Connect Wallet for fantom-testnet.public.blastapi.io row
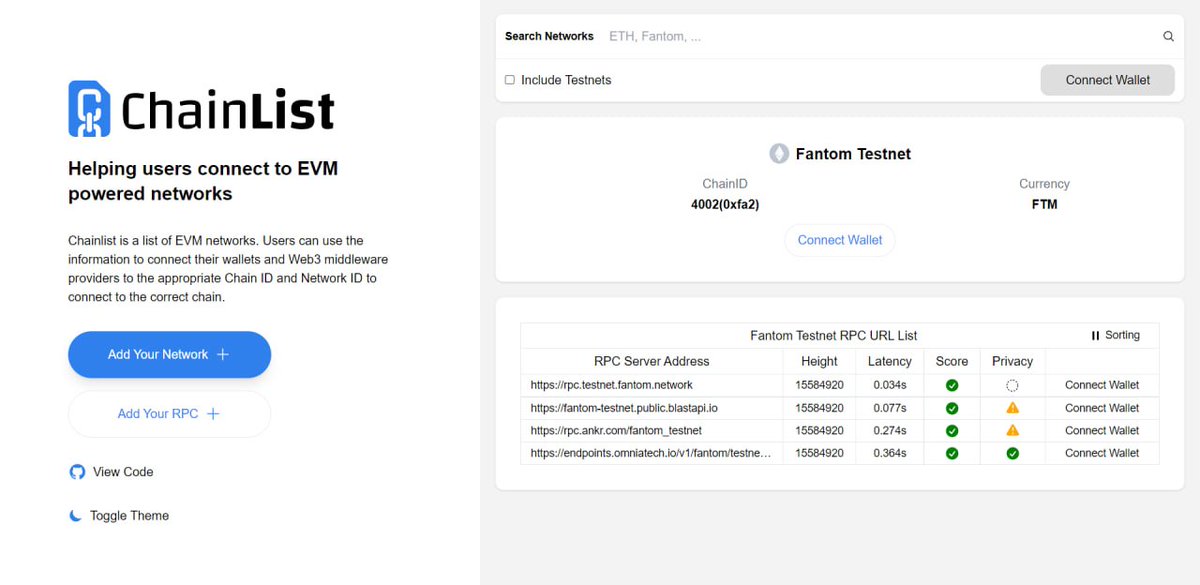The width and height of the screenshot is (1200, 585). (1102, 408)
